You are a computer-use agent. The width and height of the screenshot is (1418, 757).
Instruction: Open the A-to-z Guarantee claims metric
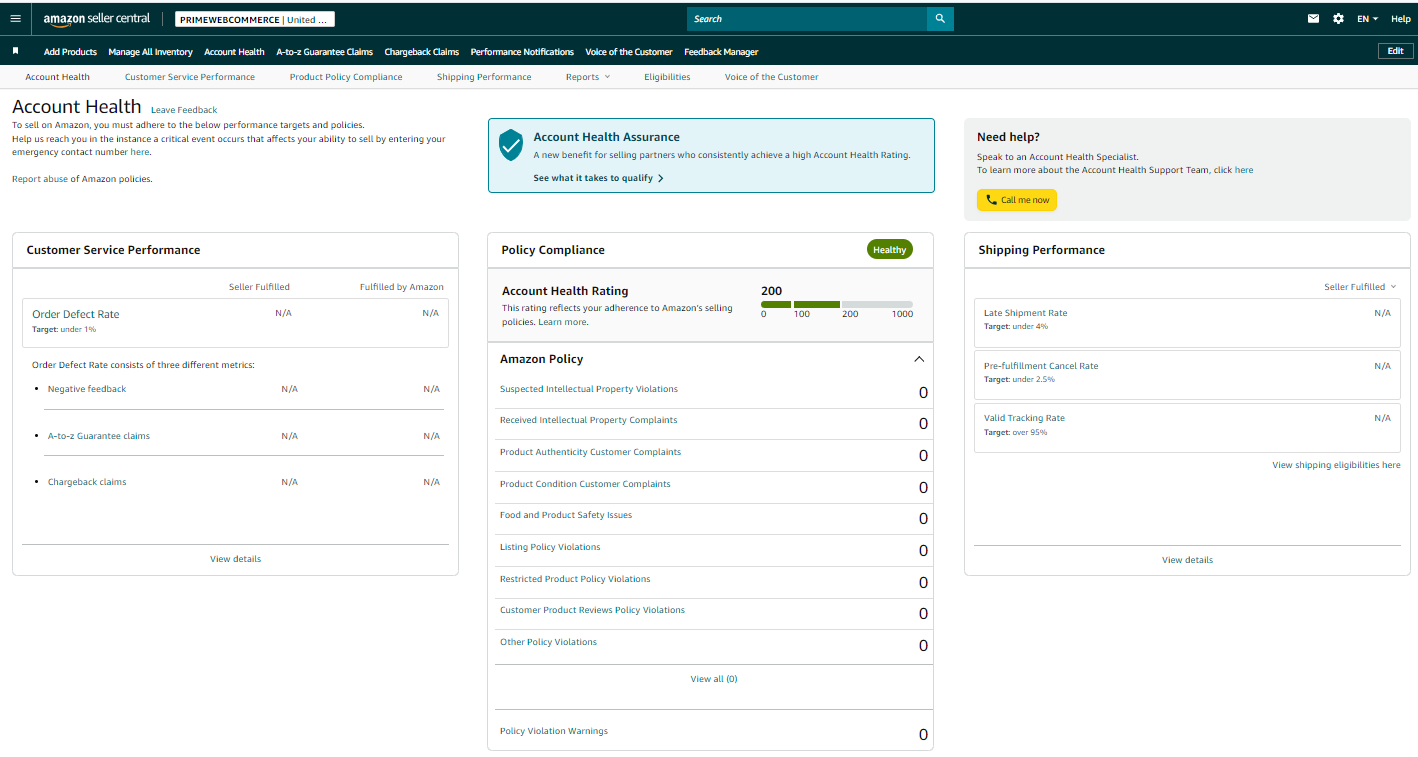99,436
